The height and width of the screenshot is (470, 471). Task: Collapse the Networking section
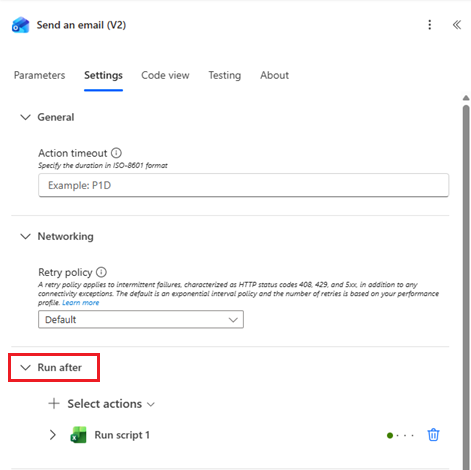point(26,236)
